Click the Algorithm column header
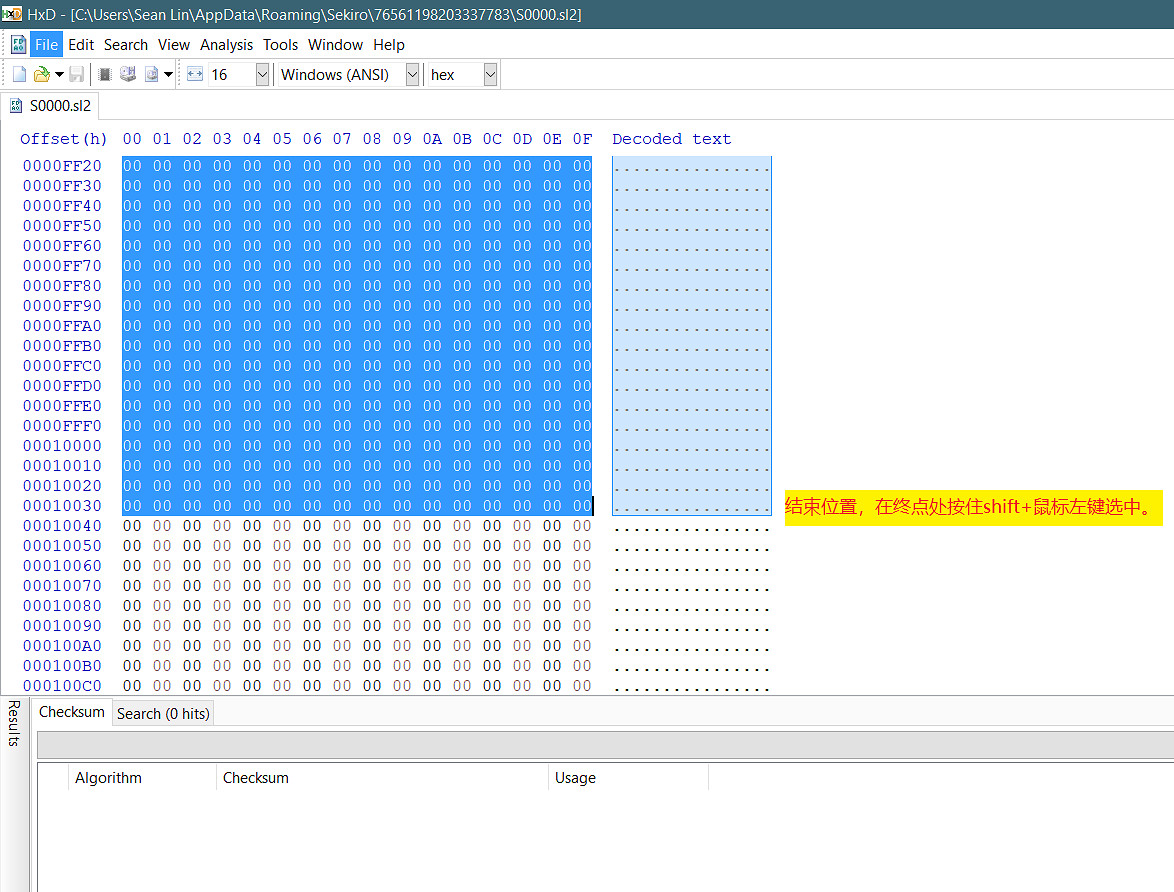1174x892 pixels. [x=108, y=777]
